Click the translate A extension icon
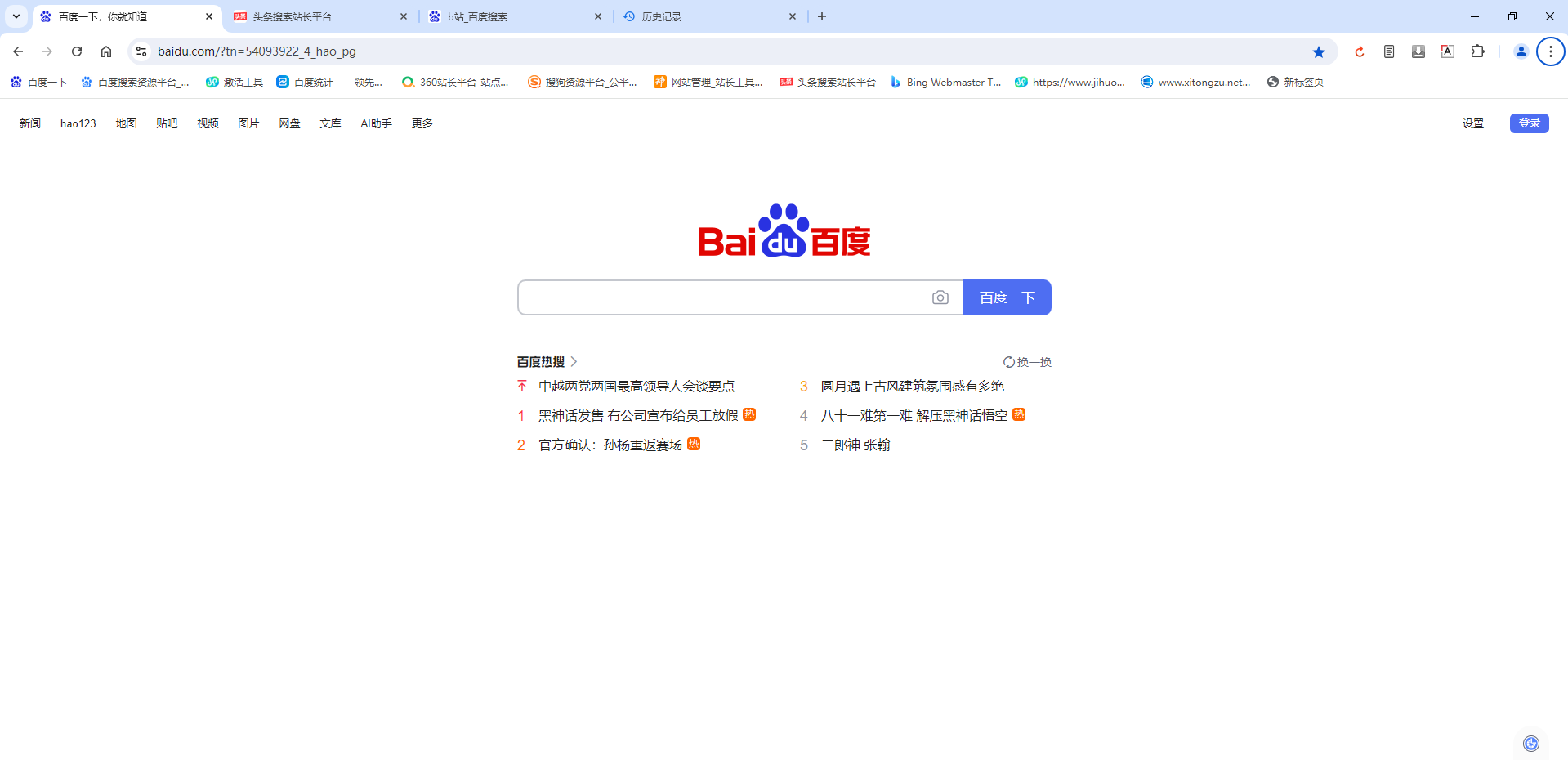1568x760 pixels. tap(1448, 51)
